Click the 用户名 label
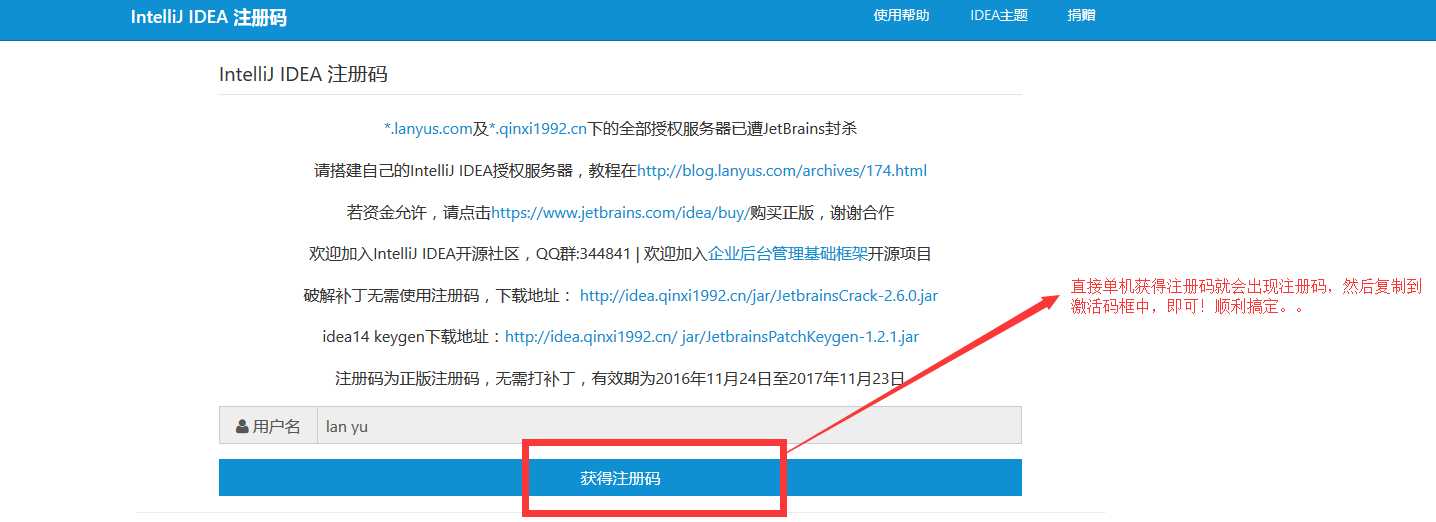 tap(276, 426)
